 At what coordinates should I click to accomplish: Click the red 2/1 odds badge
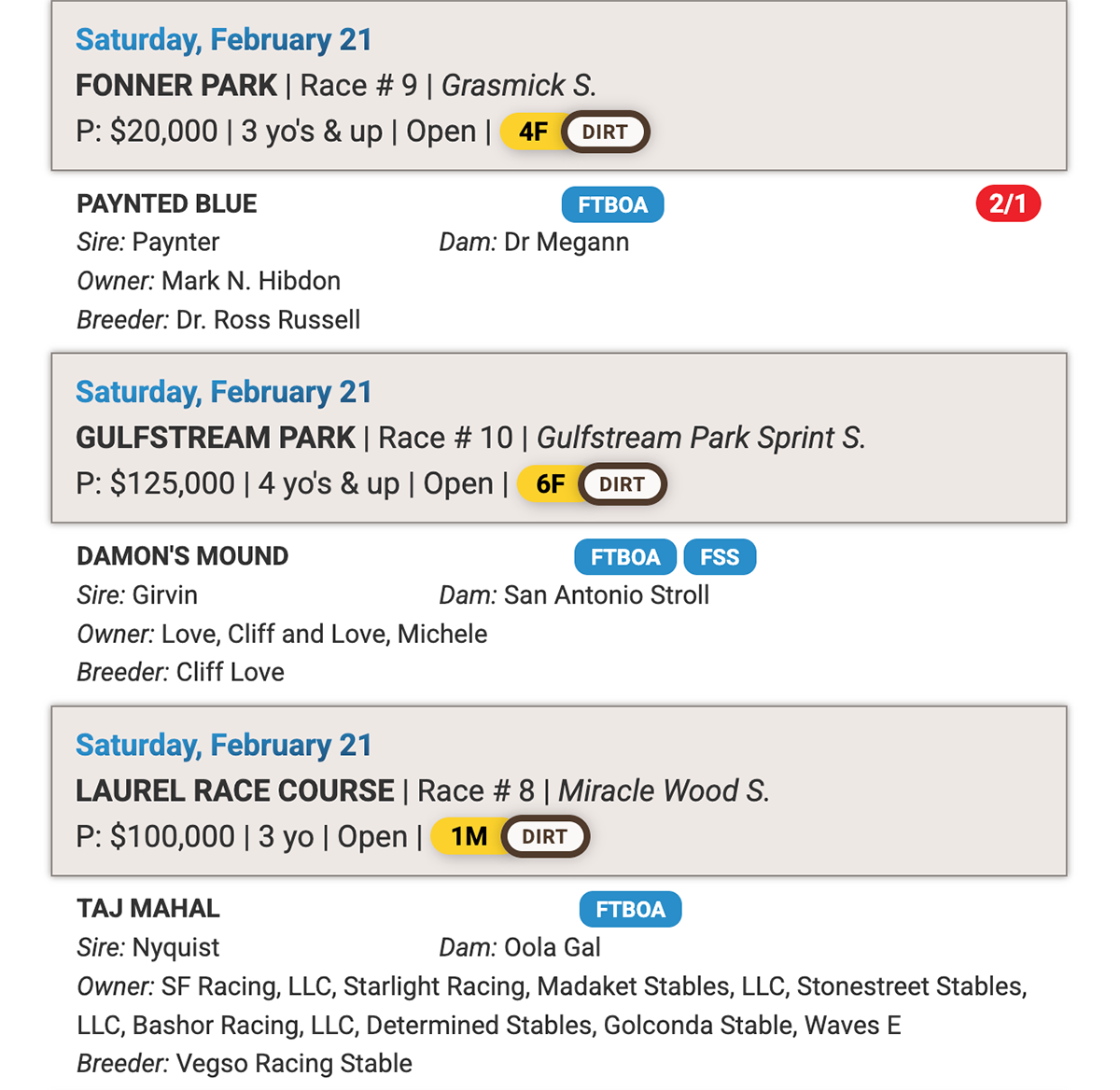click(x=1008, y=203)
